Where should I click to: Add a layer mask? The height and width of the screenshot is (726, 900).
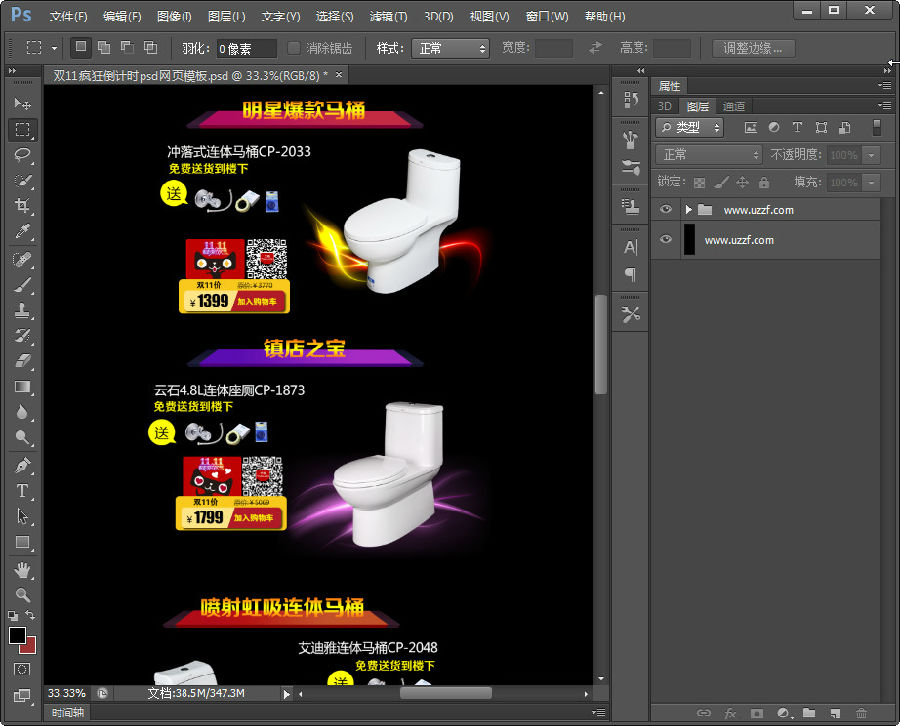tap(757, 713)
